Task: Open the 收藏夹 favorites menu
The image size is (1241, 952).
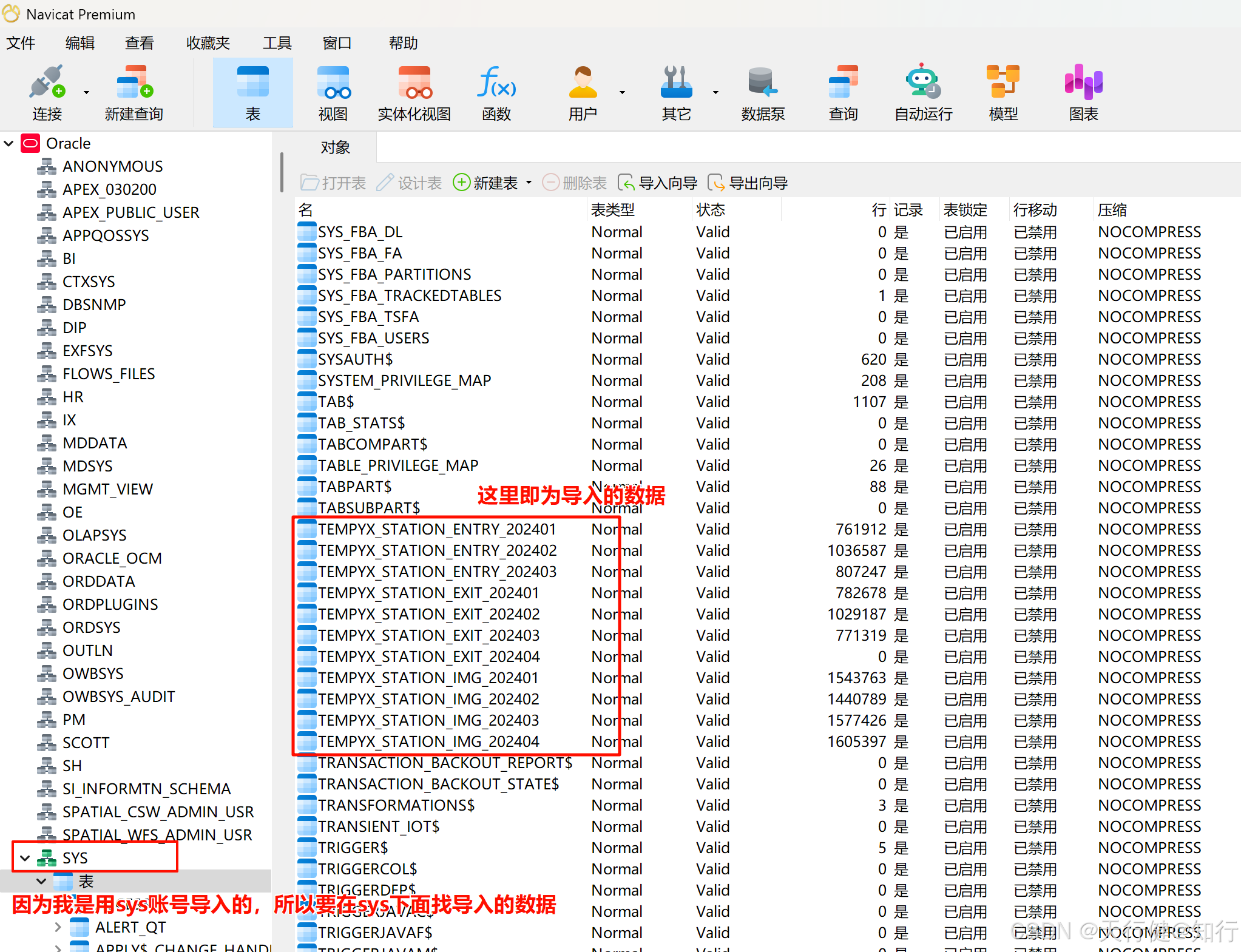Action: pyautogui.click(x=208, y=43)
